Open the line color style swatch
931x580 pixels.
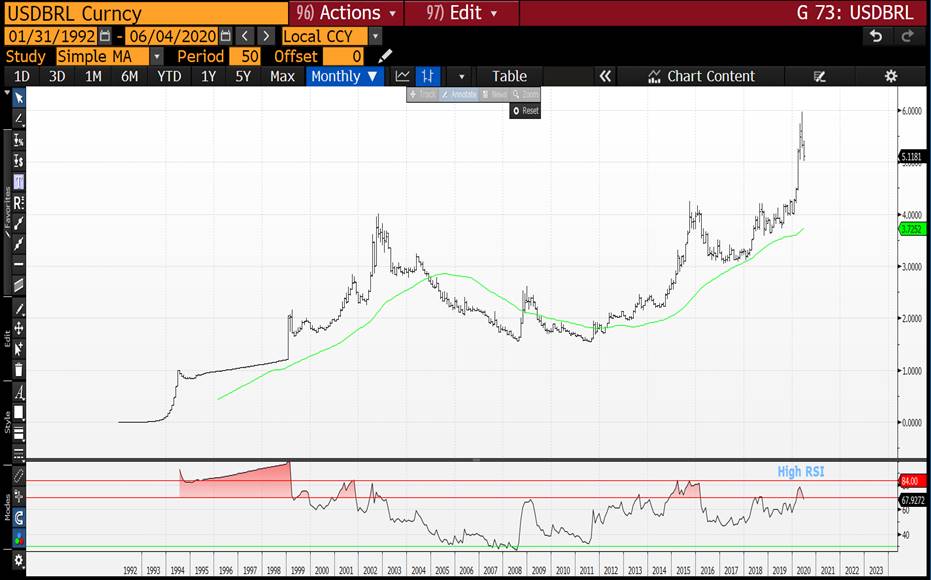tap(18, 411)
